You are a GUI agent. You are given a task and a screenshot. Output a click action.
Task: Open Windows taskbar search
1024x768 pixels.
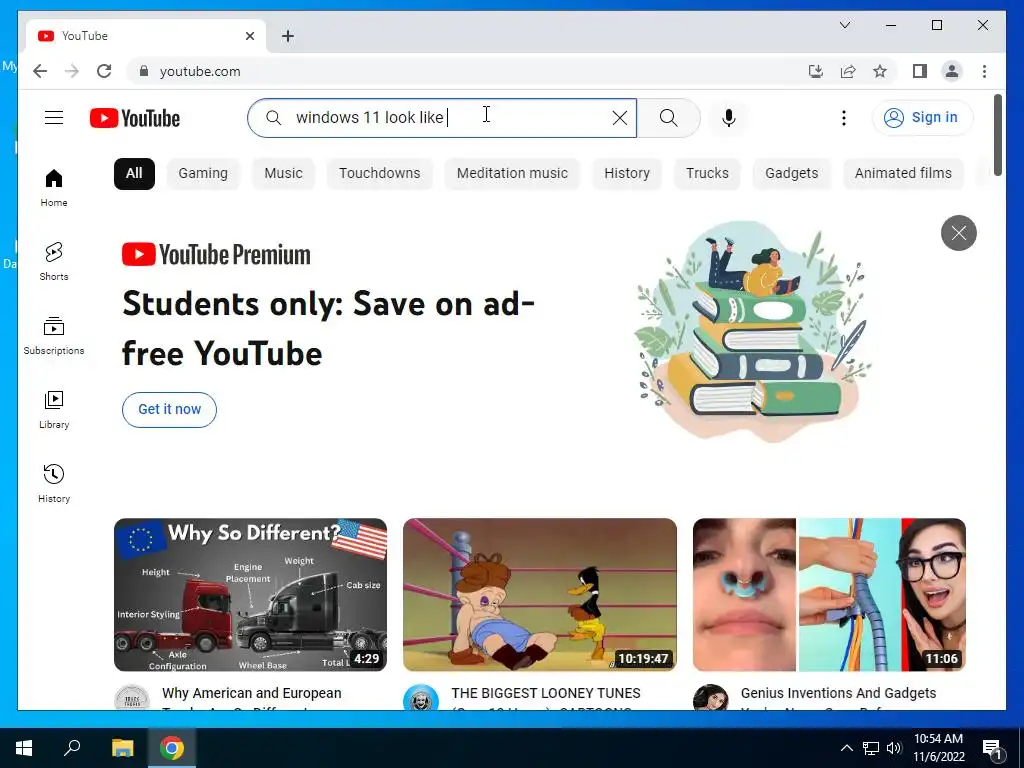72,748
